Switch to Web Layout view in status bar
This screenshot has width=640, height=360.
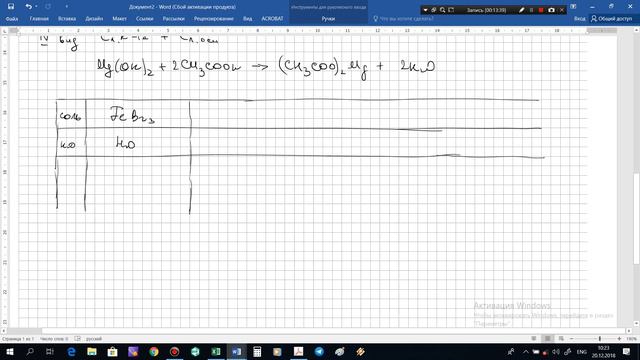[561, 339]
